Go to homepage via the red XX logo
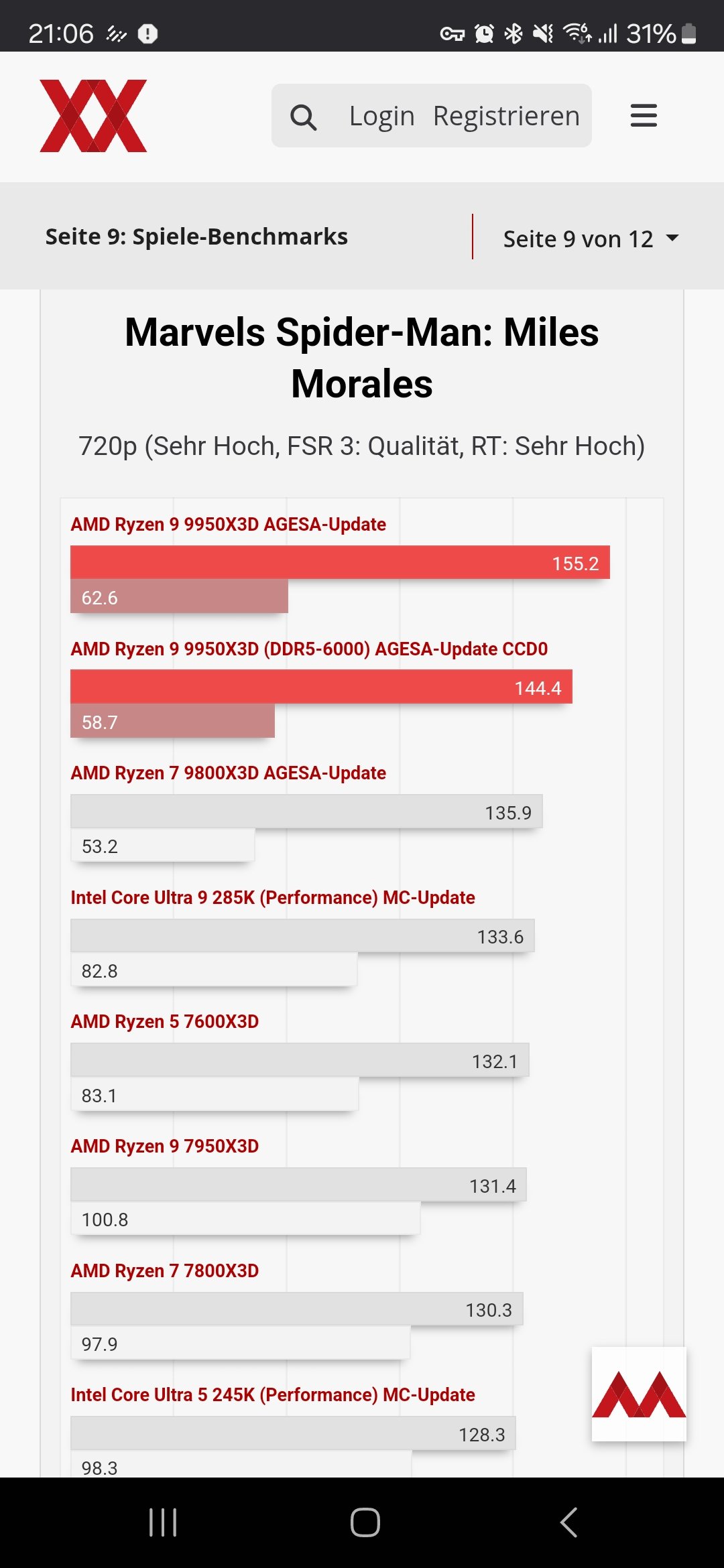 93,116
